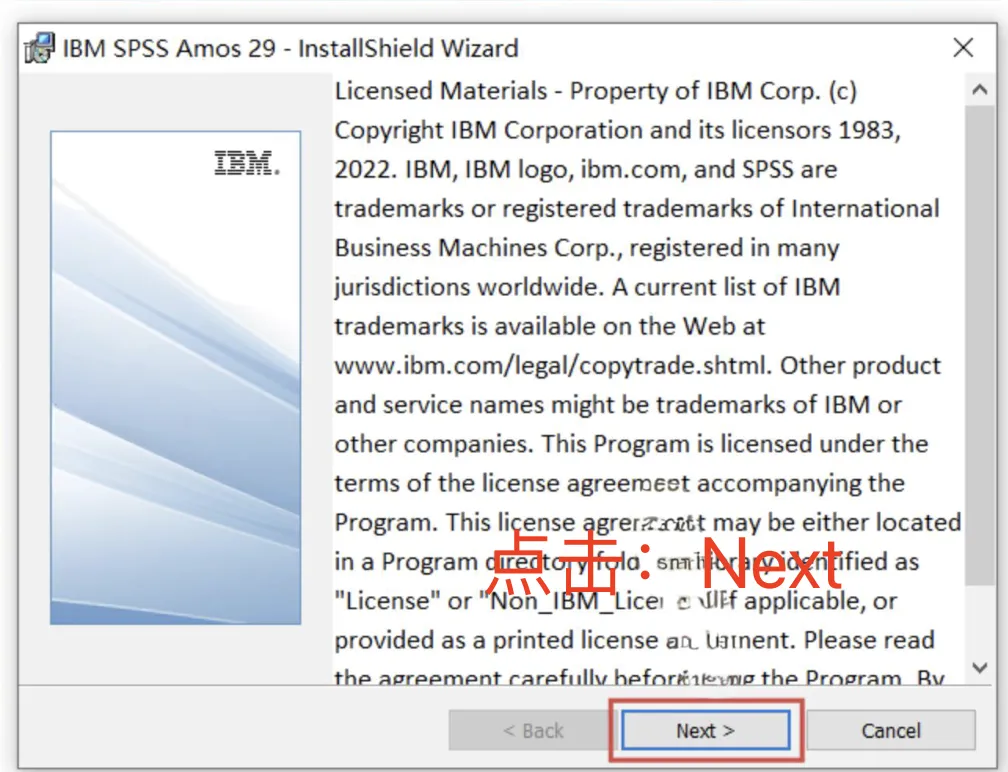This screenshot has width=1008, height=772.
Task: Click 'IBM SPSS Amos 29 - InstallShield Wizard' title
Action: pos(291,48)
